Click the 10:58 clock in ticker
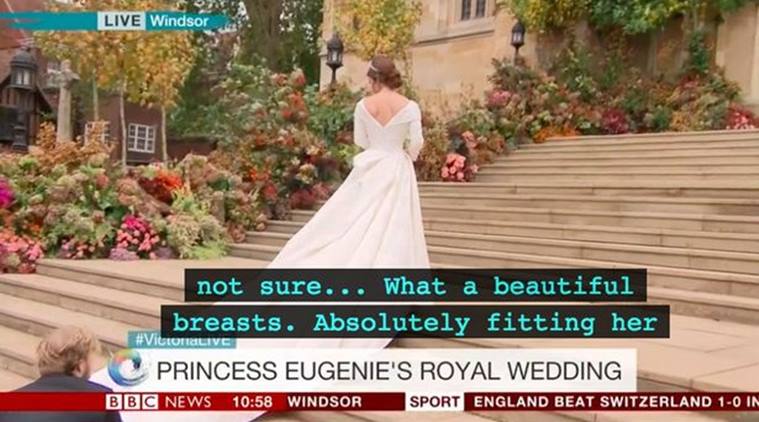The height and width of the screenshot is (422, 759). click(252, 402)
